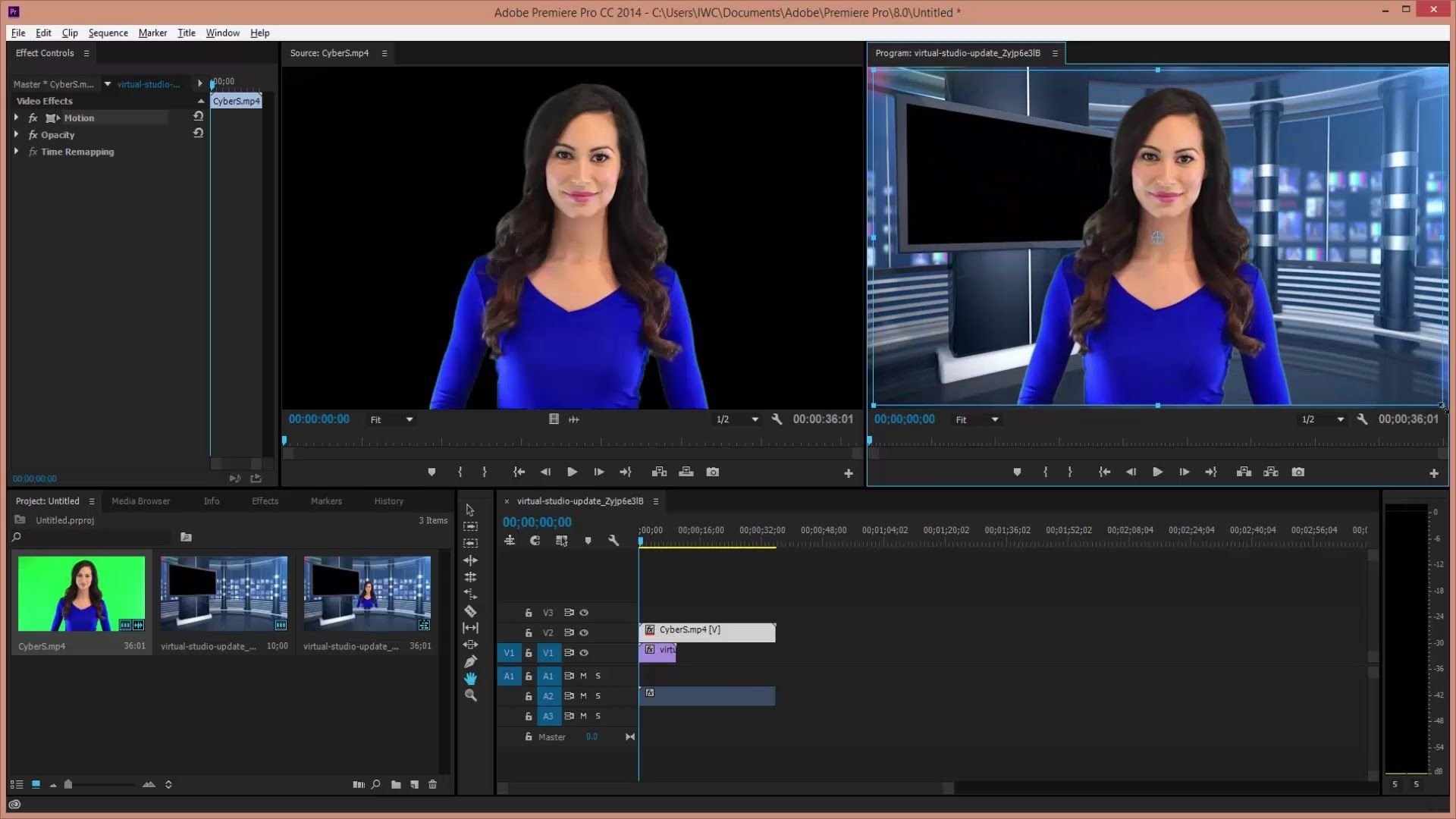Screen dimensions: 1456x819
Task: Expand the Opacity video effect
Action: (x=16, y=134)
